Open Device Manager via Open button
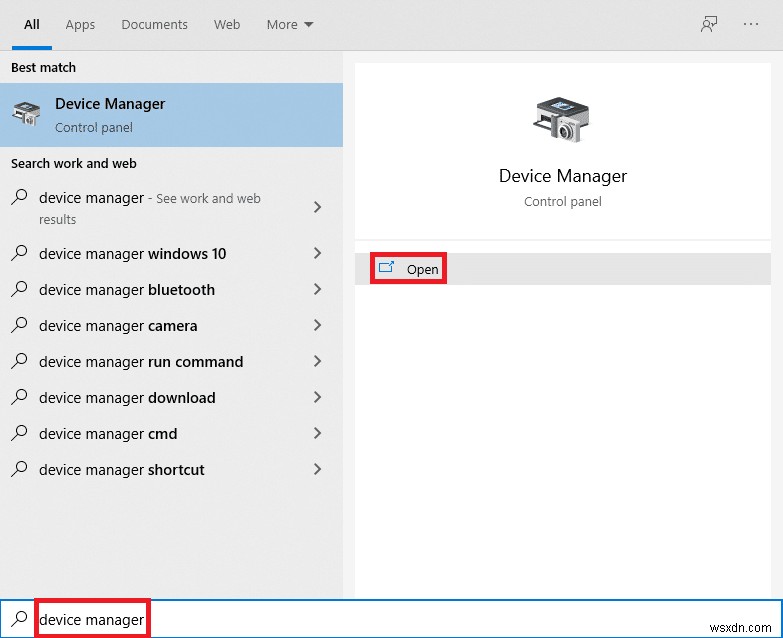This screenshot has width=783, height=638. (422, 269)
